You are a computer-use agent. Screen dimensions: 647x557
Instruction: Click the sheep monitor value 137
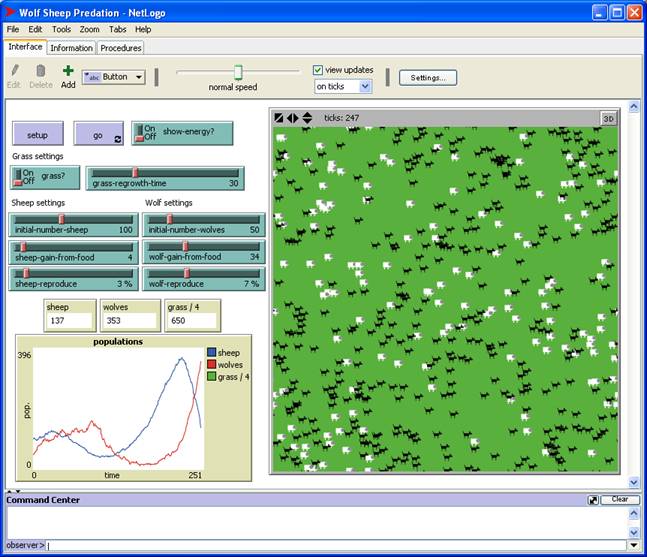click(69, 321)
